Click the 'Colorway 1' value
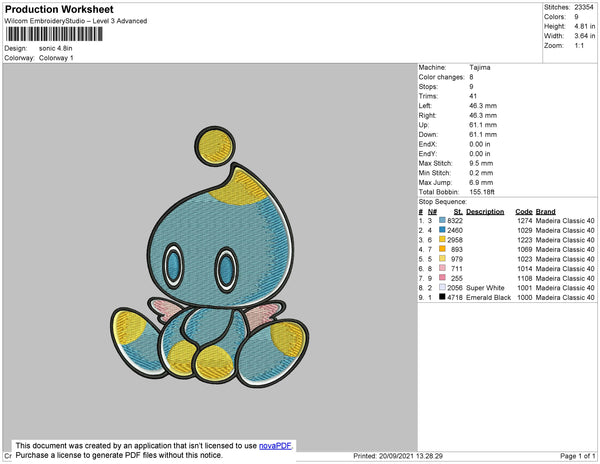The width and height of the screenshot is (600, 464). click(56, 58)
